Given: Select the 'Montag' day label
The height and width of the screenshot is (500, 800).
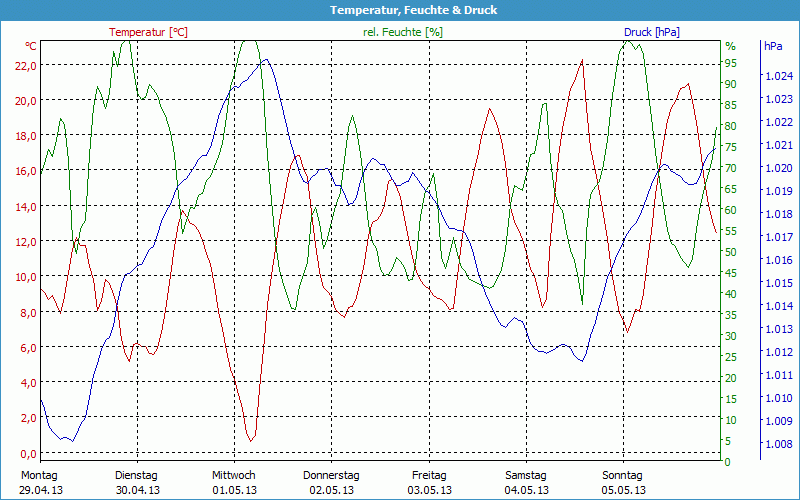Looking at the screenshot, I should (39, 476).
